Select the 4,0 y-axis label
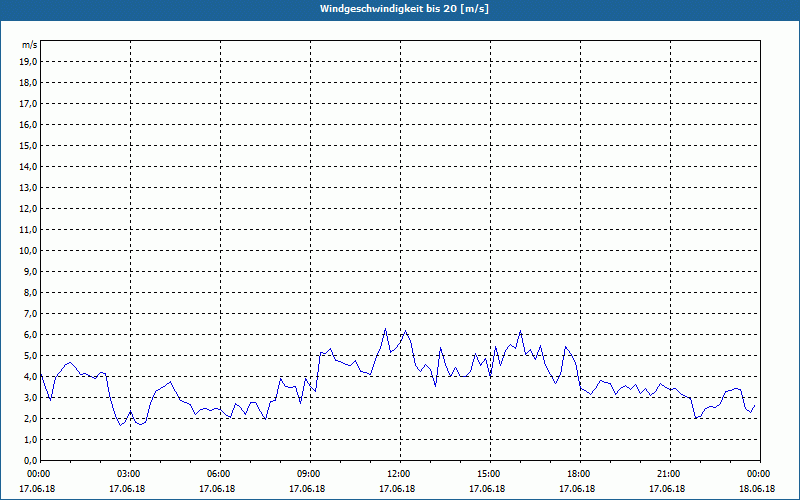Screen dimensions: 800x500 30,377
